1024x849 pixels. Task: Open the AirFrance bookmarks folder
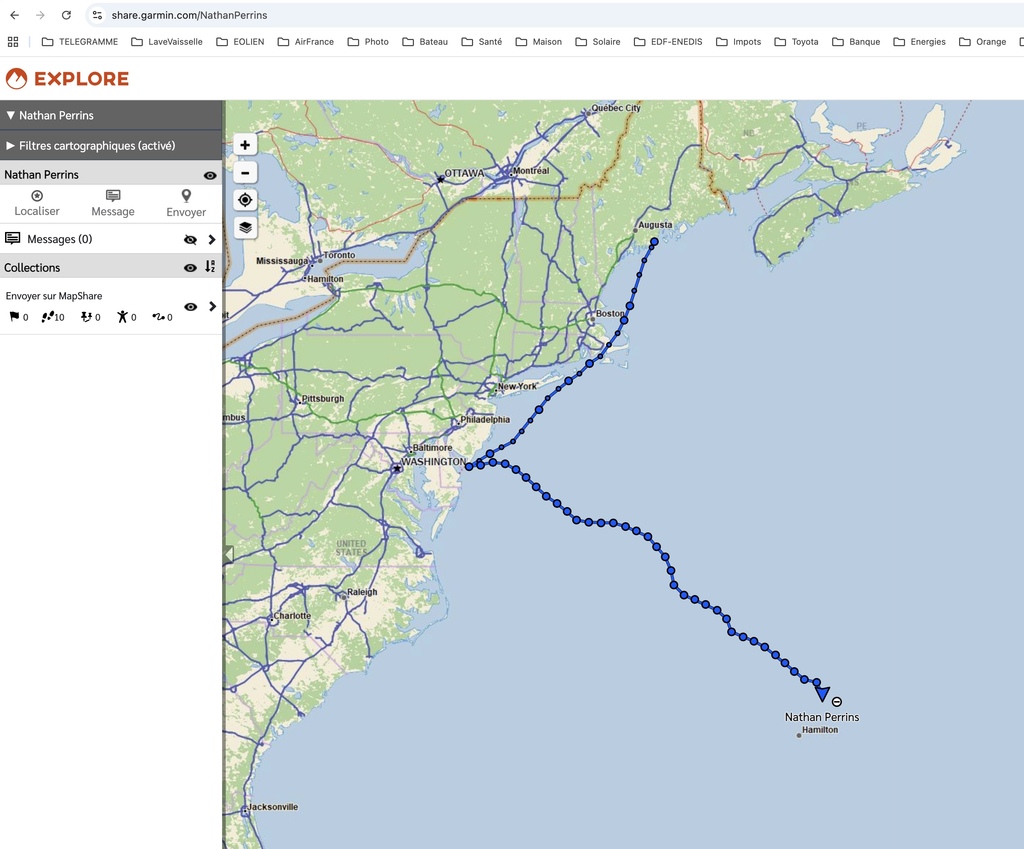pos(306,42)
